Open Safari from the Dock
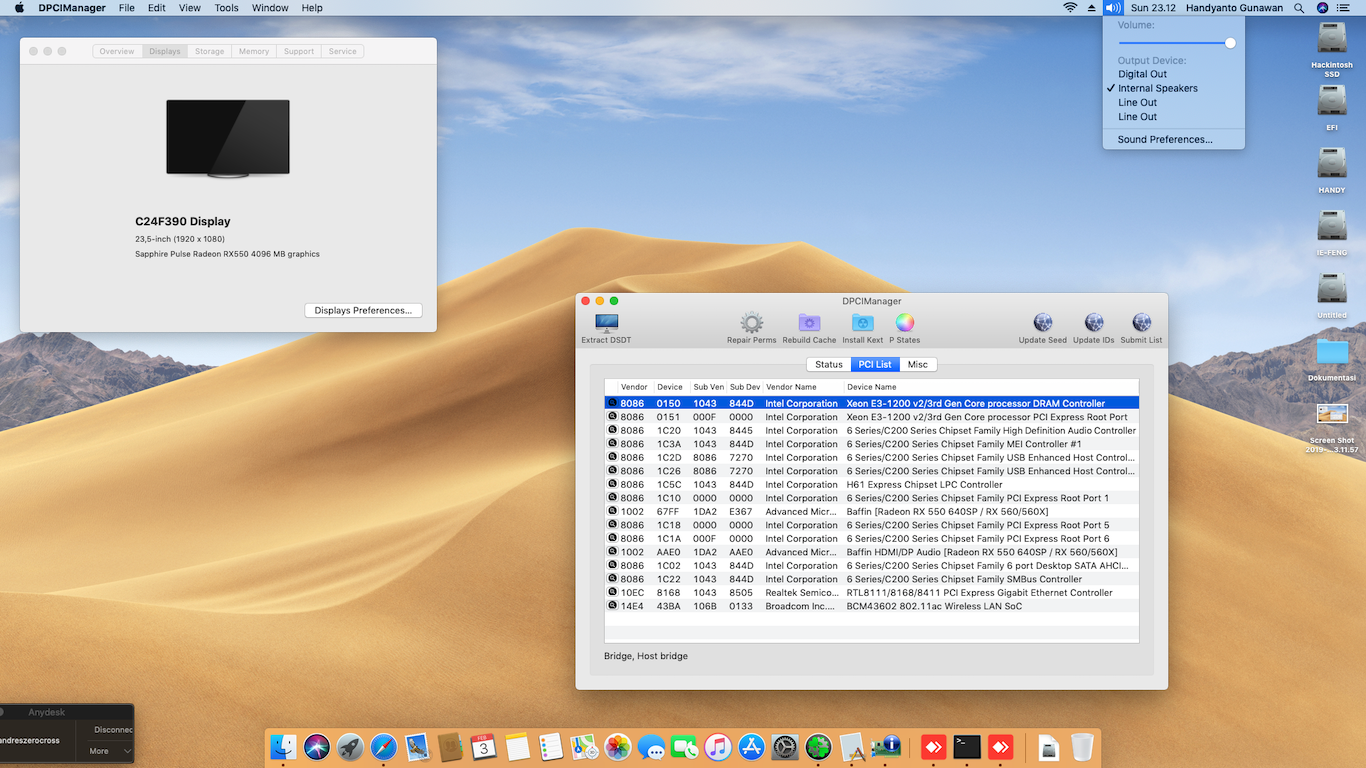Image resolution: width=1366 pixels, height=768 pixels. (384, 746)
